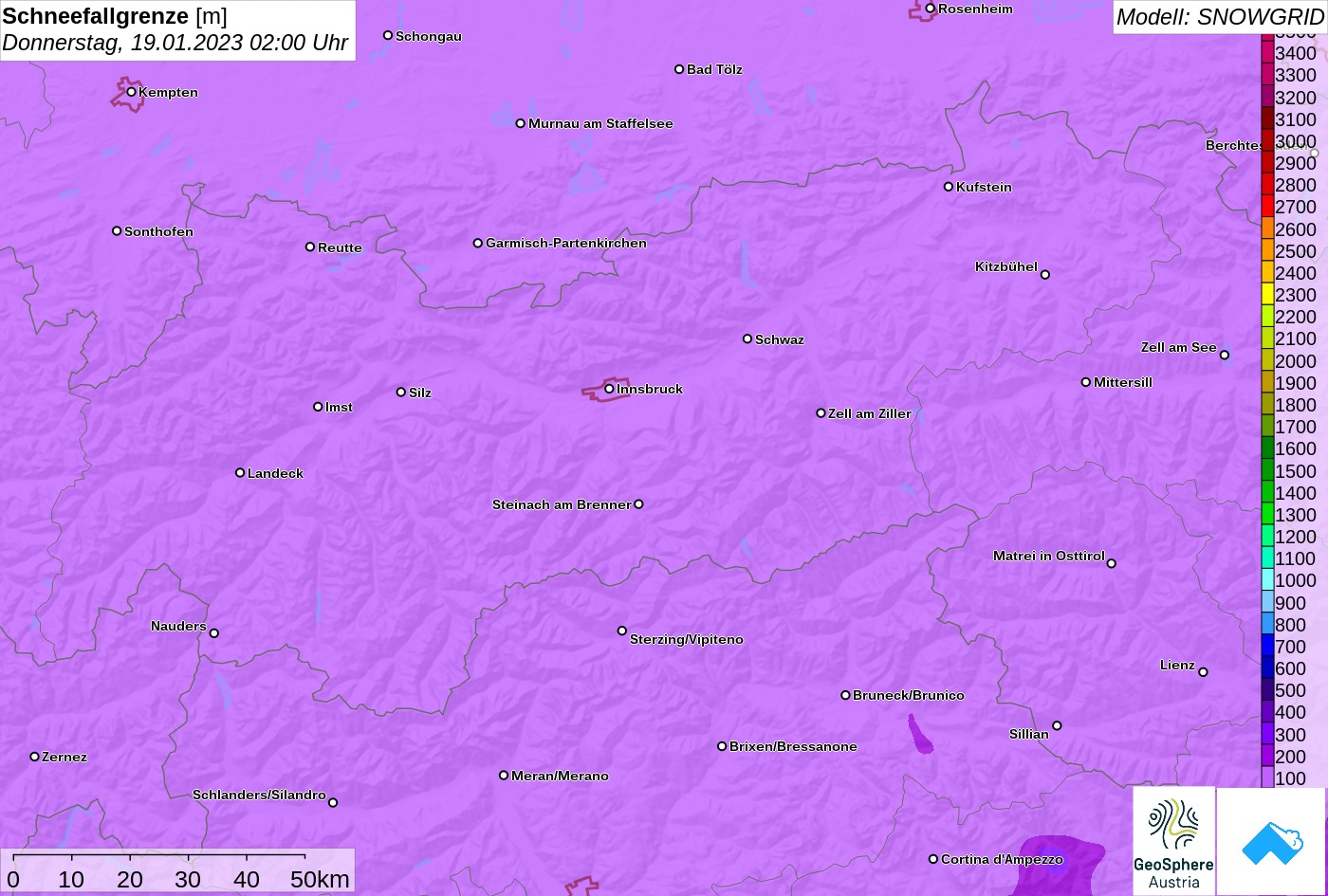Click the Zernez marker dot
Screen dimensions: 1328x896
(35, 757)
